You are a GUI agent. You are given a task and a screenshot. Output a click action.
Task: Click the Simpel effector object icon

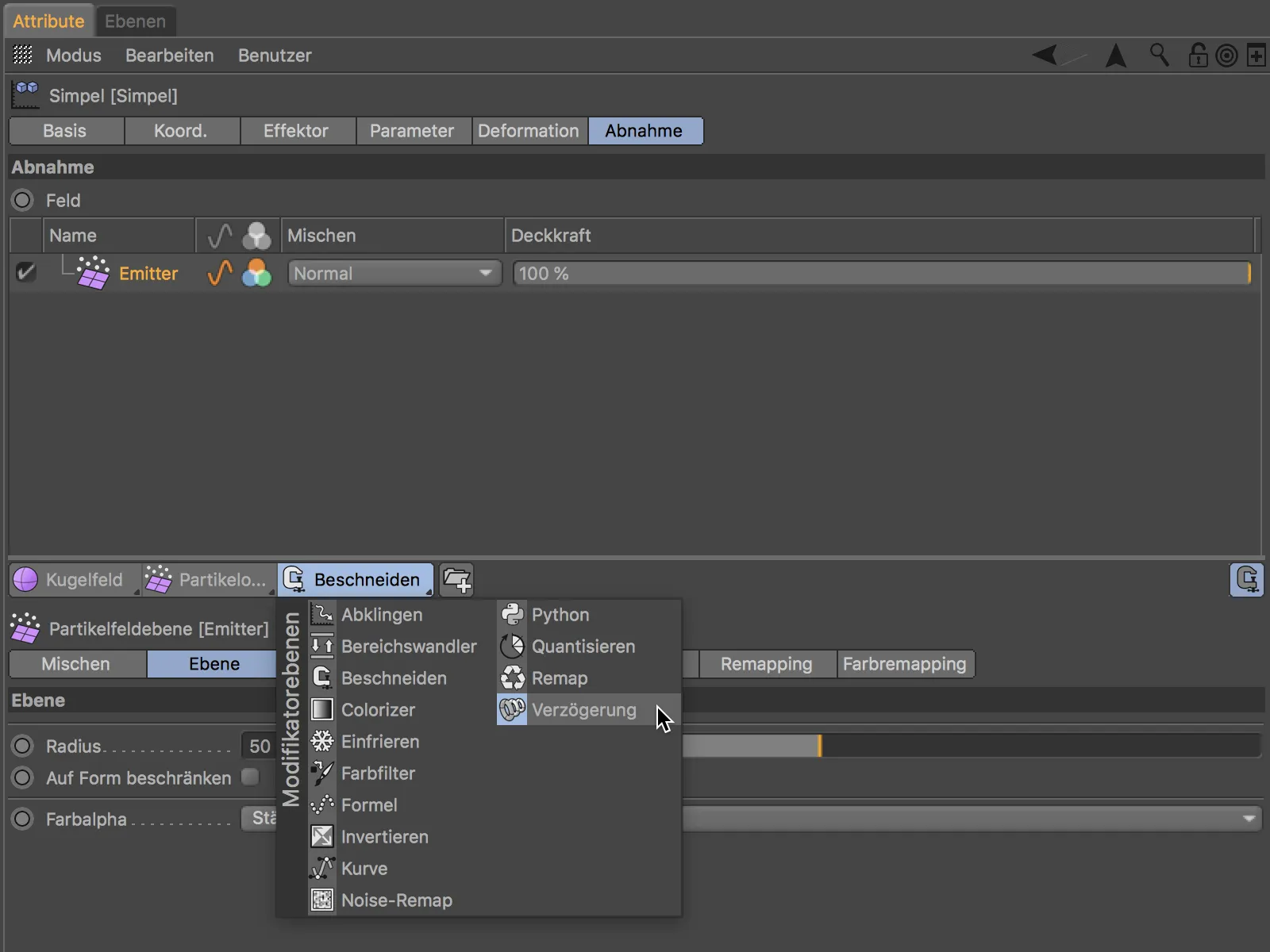pyautogui.click(x=25, y=95)
